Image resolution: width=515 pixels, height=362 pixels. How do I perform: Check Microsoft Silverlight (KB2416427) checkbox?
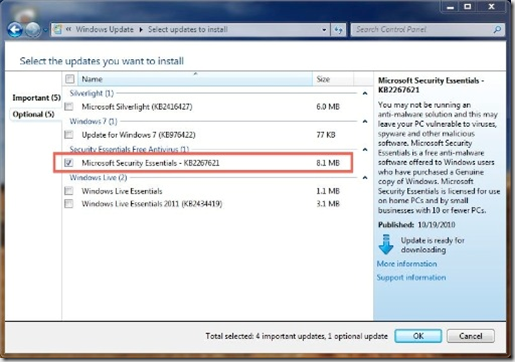click(x=69, y=107)
